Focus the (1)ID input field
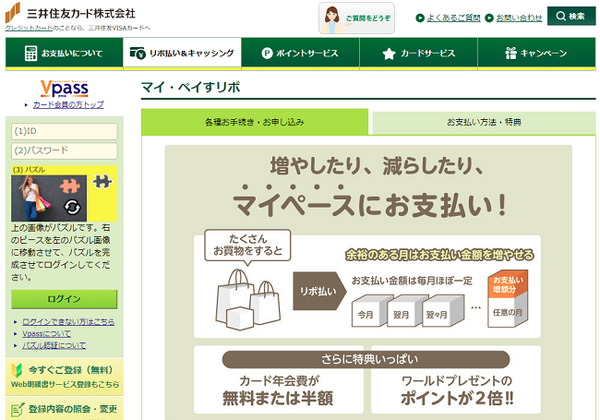 click(64, 131)
